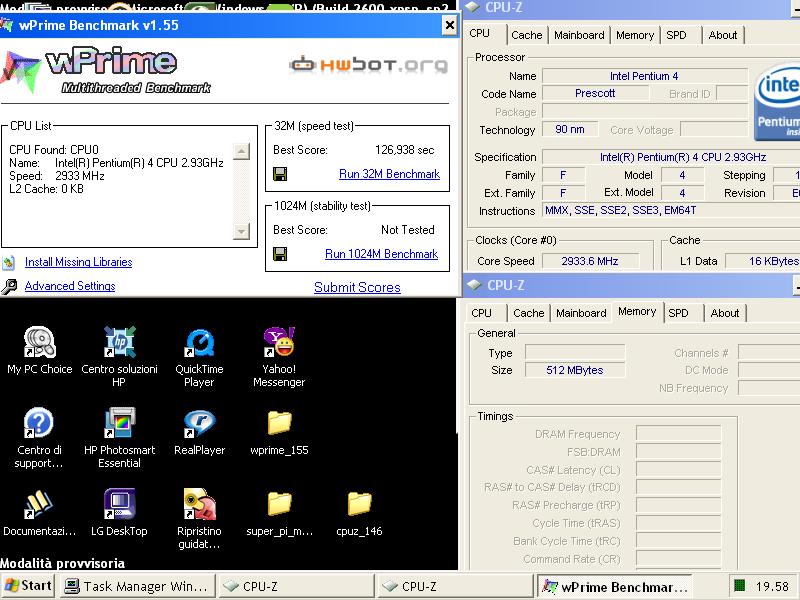800x600 pixels.
Task: Click the wPrime title bar icon
Action: coord(7,26)
